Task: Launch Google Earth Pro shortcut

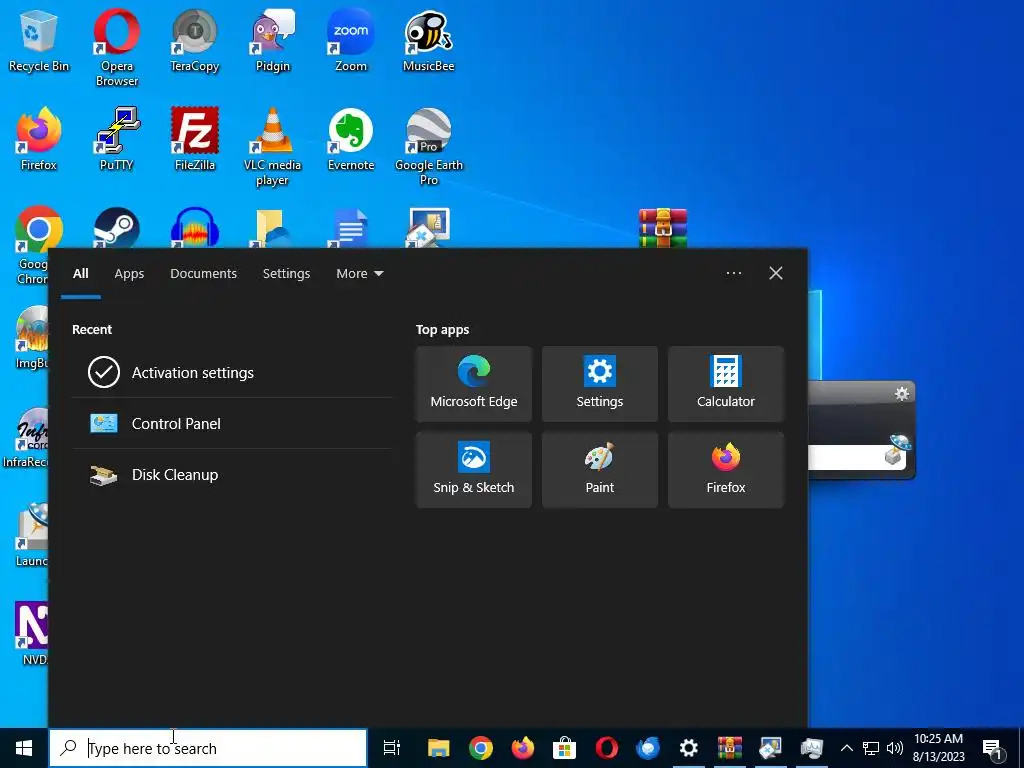Action: (x=428, y=147)
